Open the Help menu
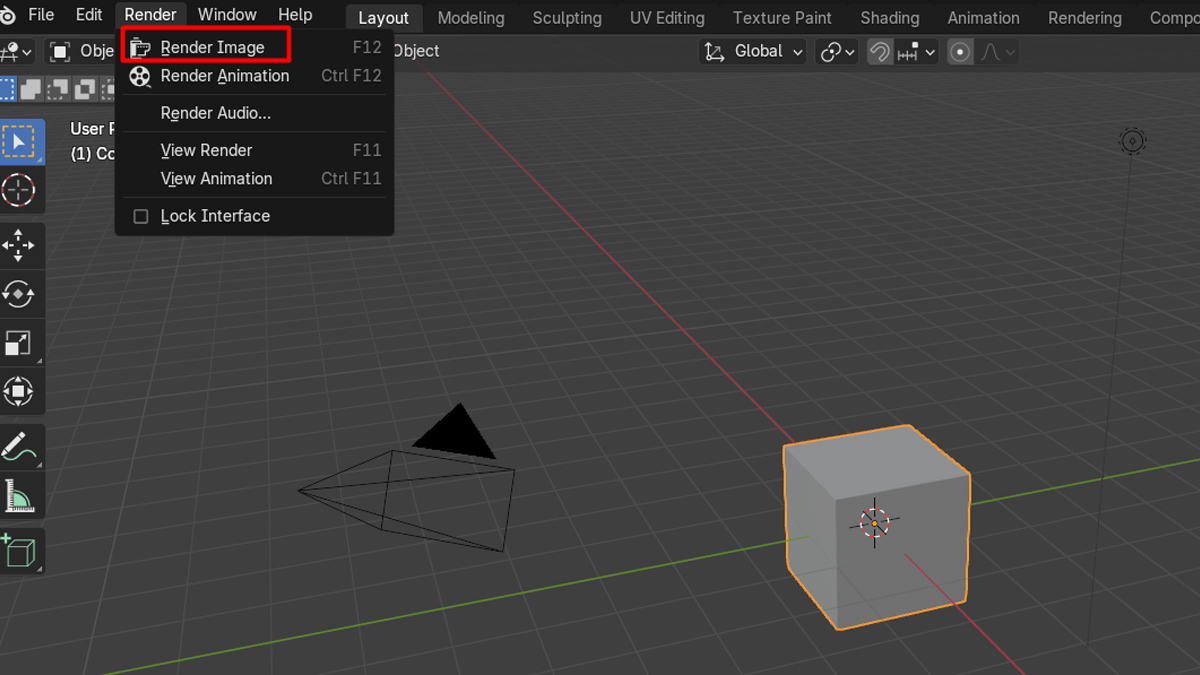The image size is (1200, 675). coord(295,15)
